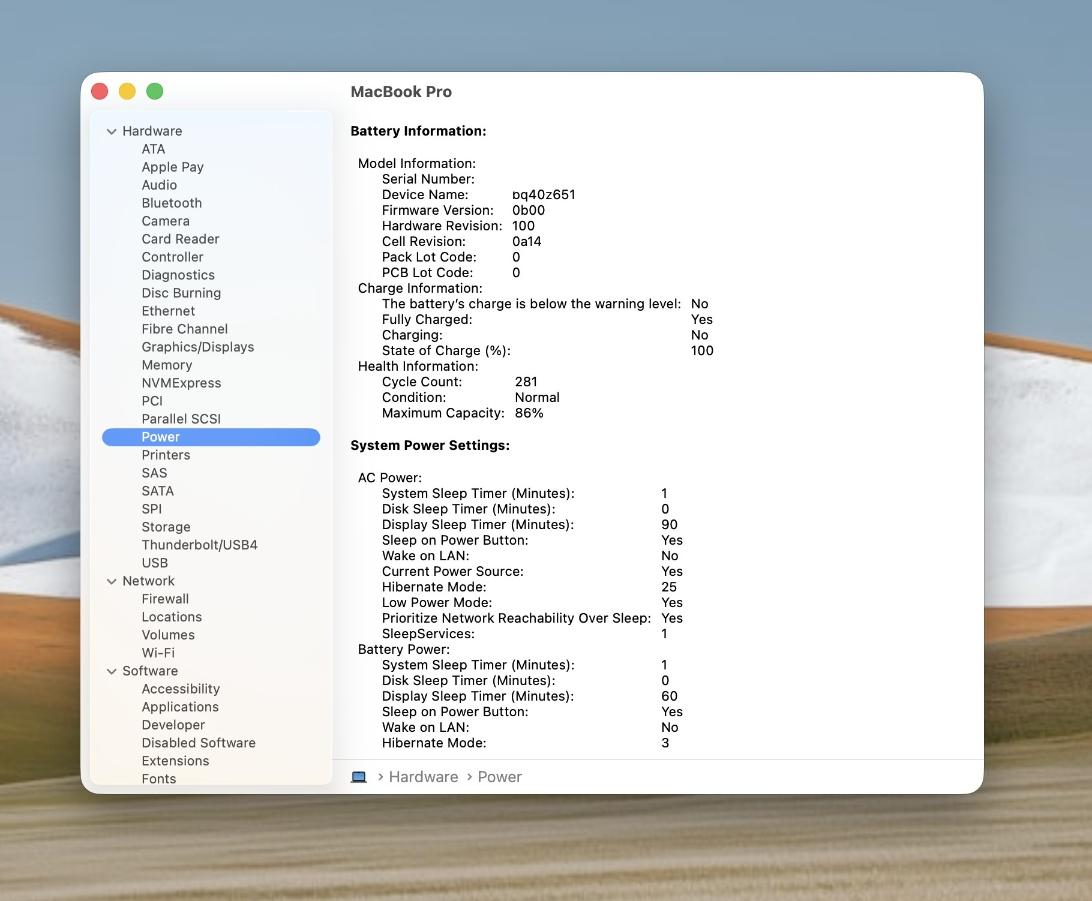Collapse the Hardware section chevron

(x=112, y=131)
